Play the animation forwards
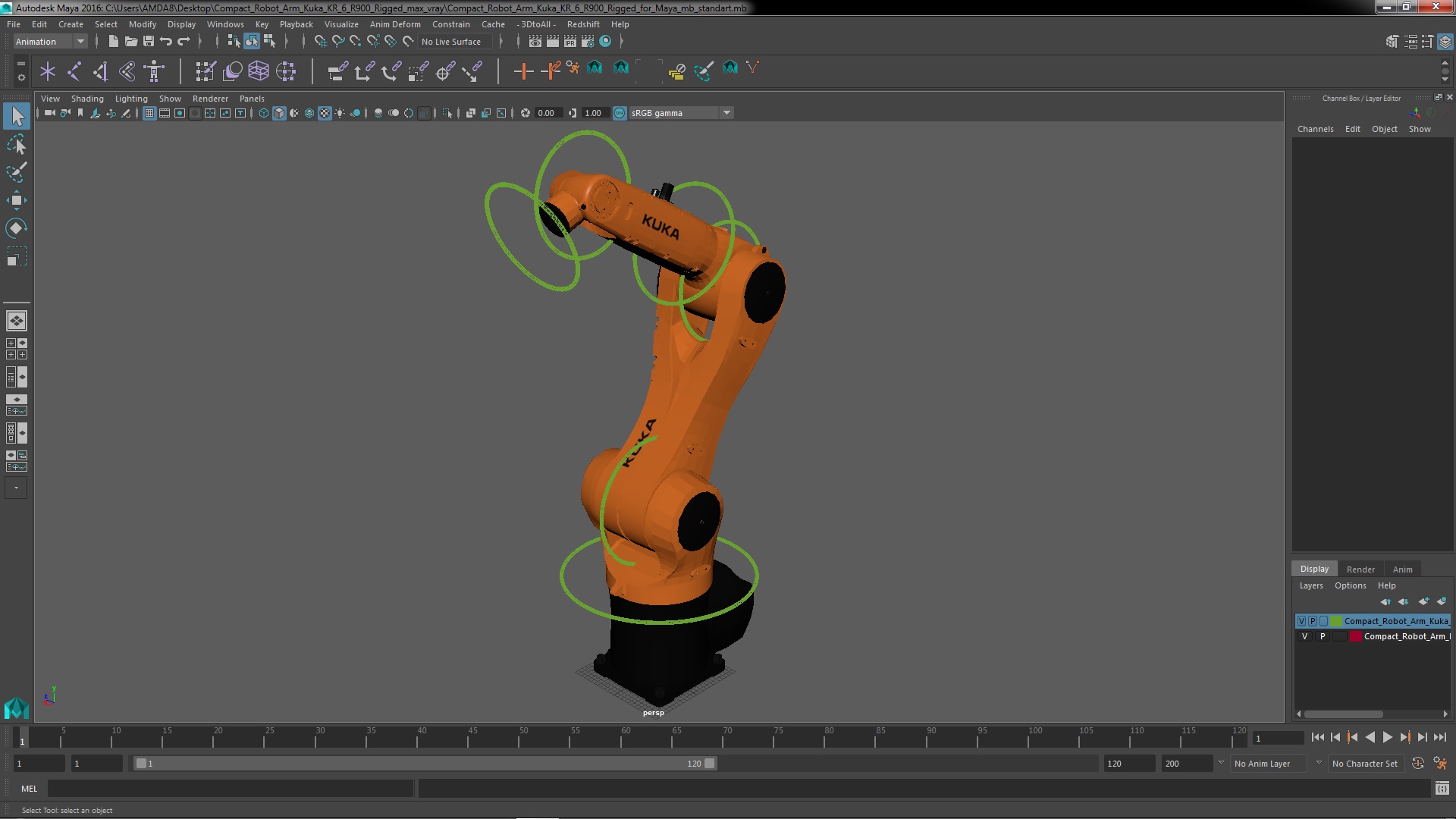The width and height of the screenshot is (1456, 819). (x=1387, y=737)
